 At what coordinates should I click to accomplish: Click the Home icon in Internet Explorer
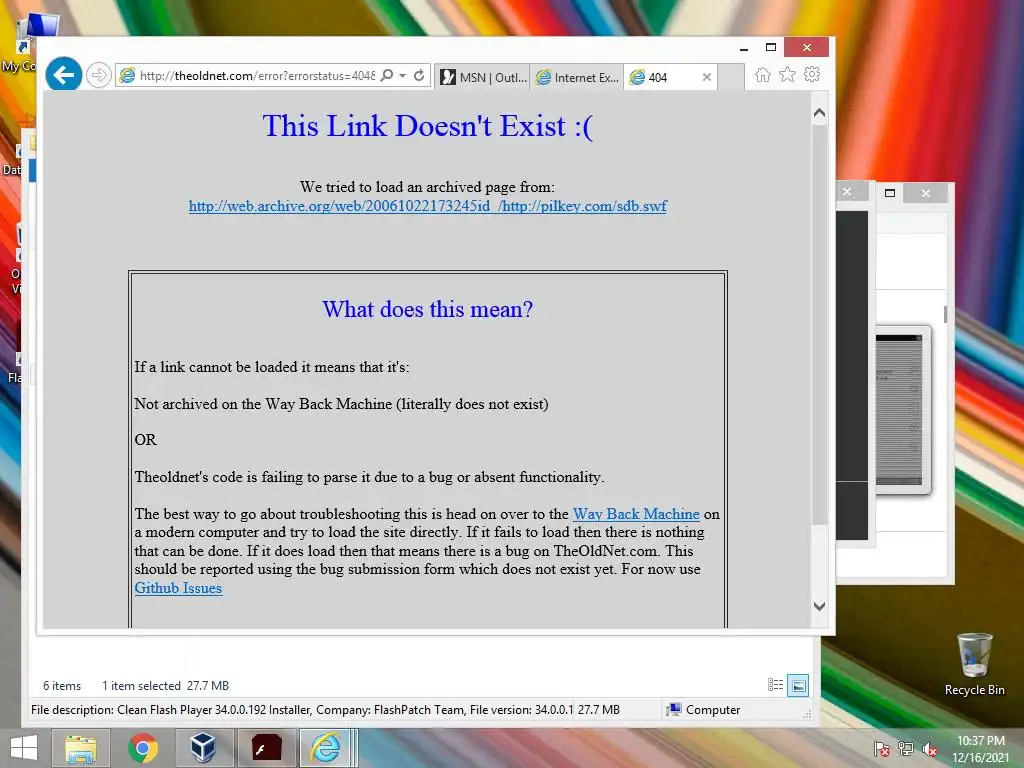tap(763, 74)
